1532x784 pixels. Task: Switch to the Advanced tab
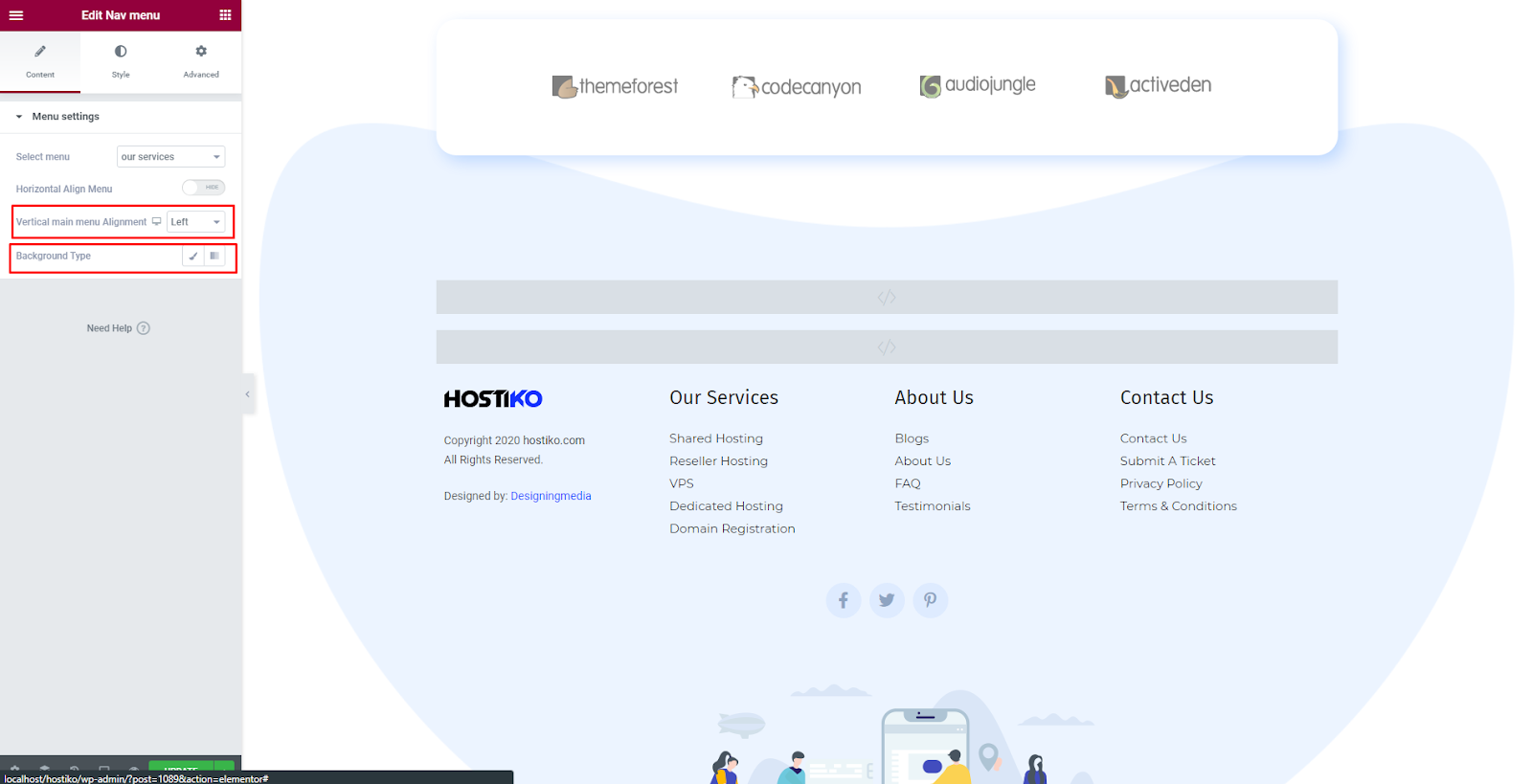[201, 61]
